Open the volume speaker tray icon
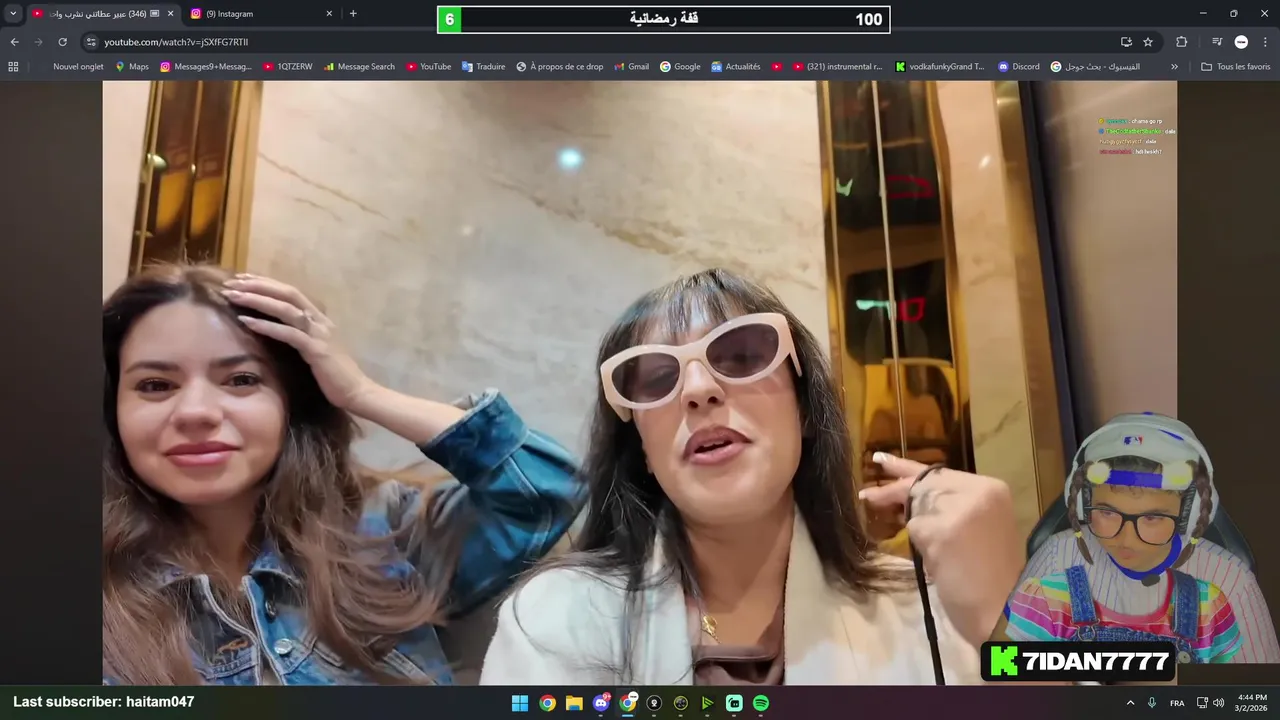 [x=1218, y=703]
